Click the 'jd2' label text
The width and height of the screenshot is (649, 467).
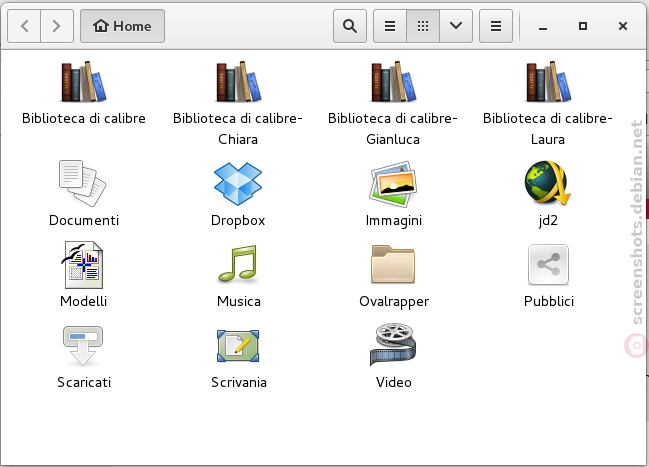pos(548,221)
